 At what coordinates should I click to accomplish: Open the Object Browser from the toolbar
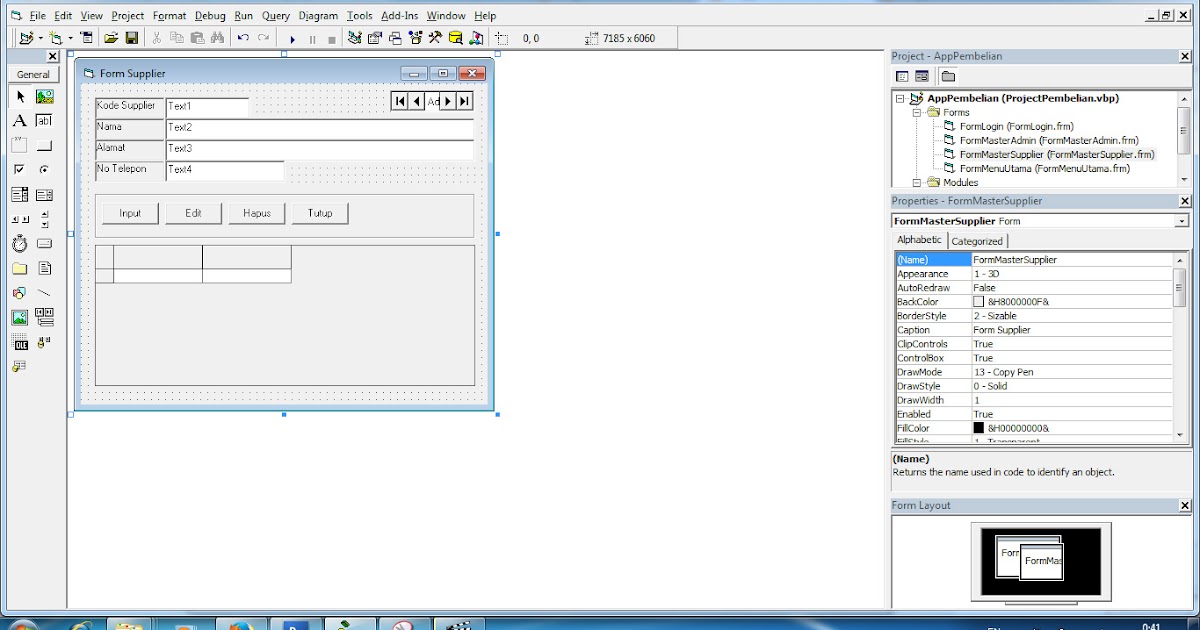point(413,37)
